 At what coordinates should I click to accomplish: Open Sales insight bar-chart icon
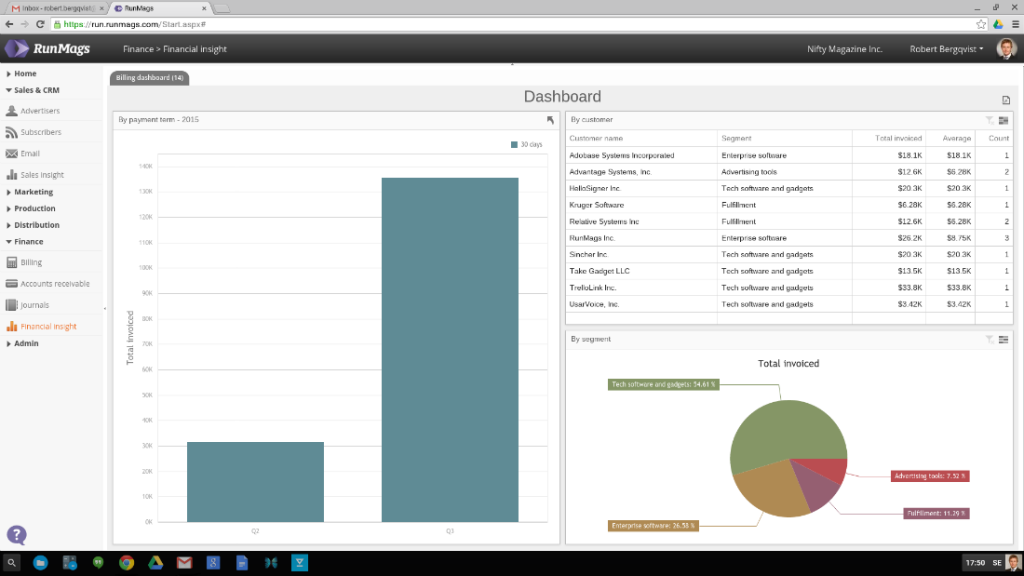(12, 174)
